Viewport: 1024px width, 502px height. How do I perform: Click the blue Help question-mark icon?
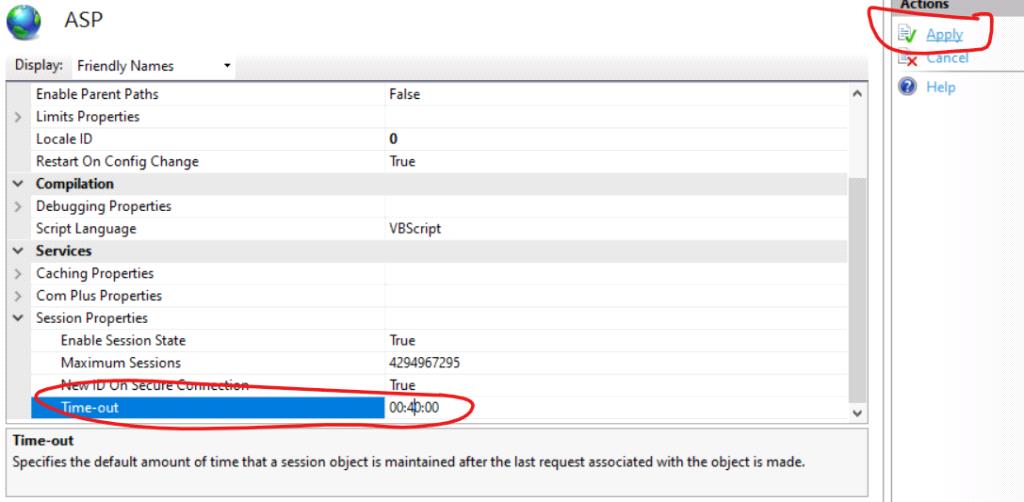[x=908, y=86]
